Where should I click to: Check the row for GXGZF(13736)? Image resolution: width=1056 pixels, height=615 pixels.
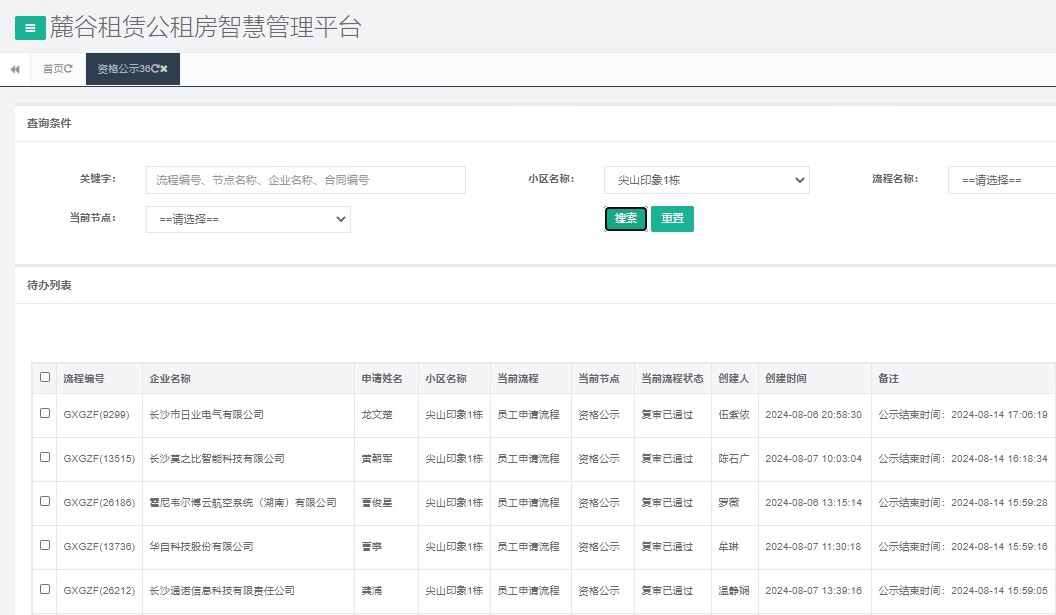click(x=43, y=547)
